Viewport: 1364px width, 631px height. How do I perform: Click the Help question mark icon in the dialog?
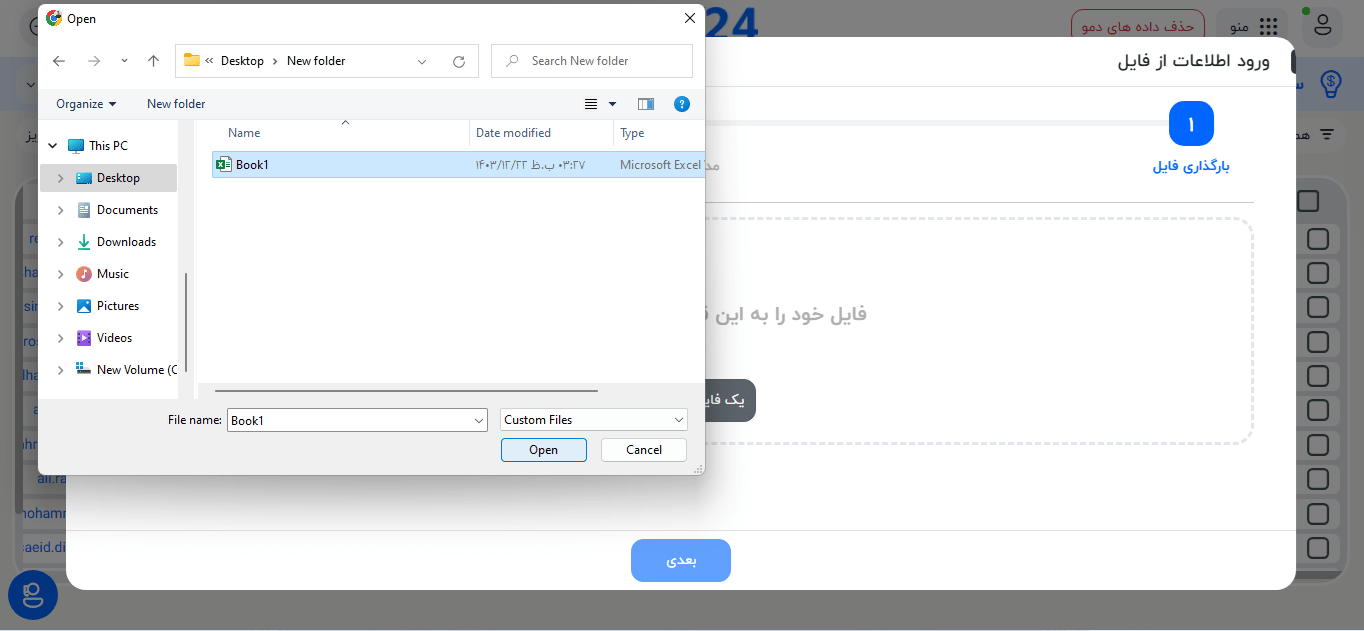click(x=682, y=103)
